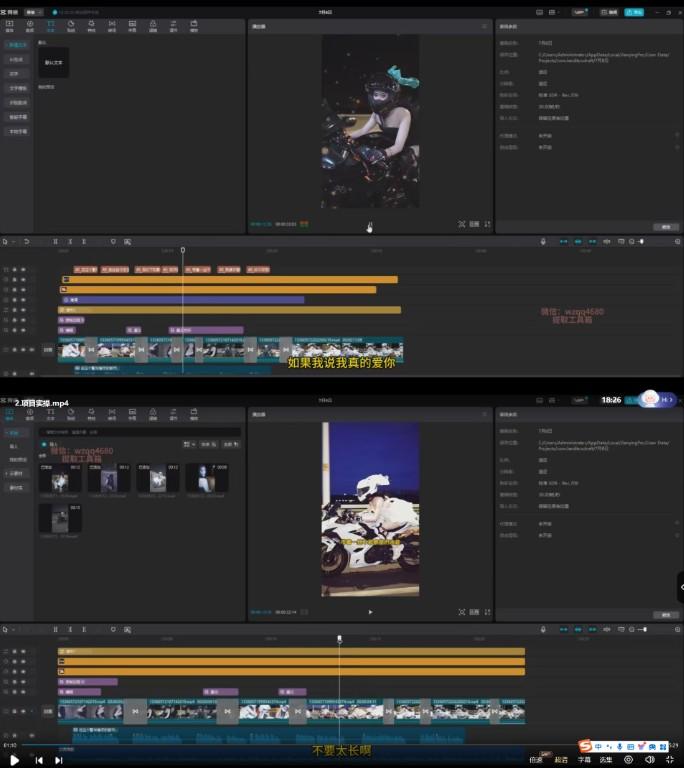The image size is (684, 768).
Task: Click the microphone record icon in upper timeline toolbar
Action: tap(543, 241)
